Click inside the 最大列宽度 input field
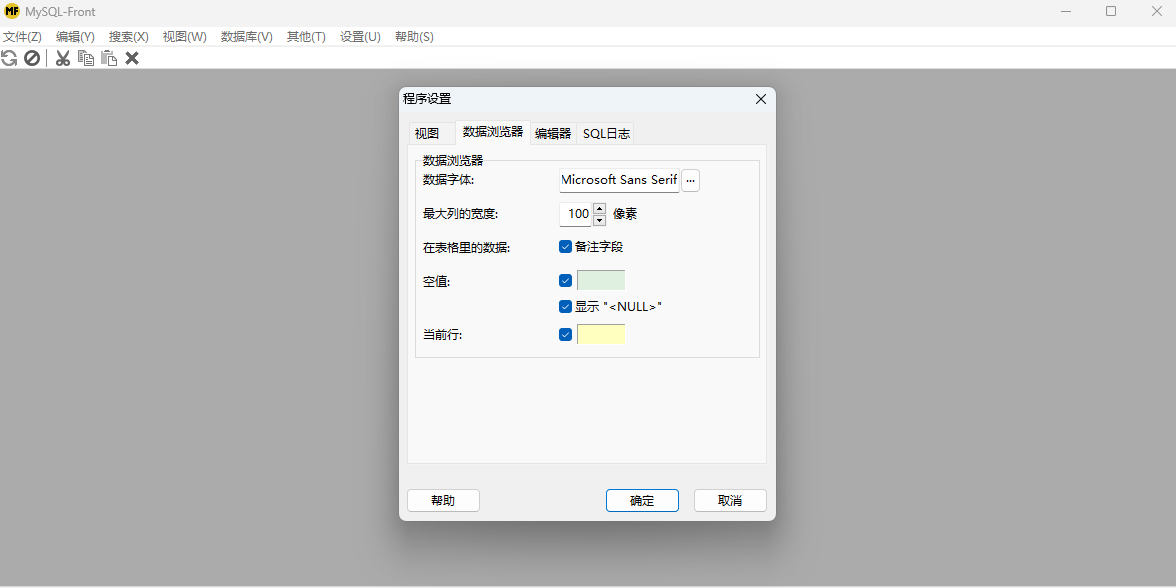This screenshot has height=588, width=1176. point(576,213)
